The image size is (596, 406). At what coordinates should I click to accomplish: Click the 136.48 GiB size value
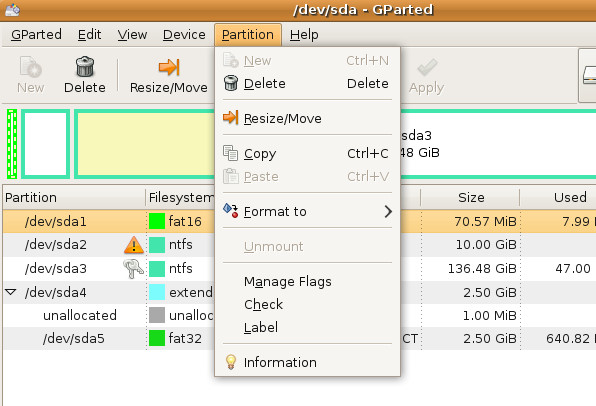pos(482,268)
